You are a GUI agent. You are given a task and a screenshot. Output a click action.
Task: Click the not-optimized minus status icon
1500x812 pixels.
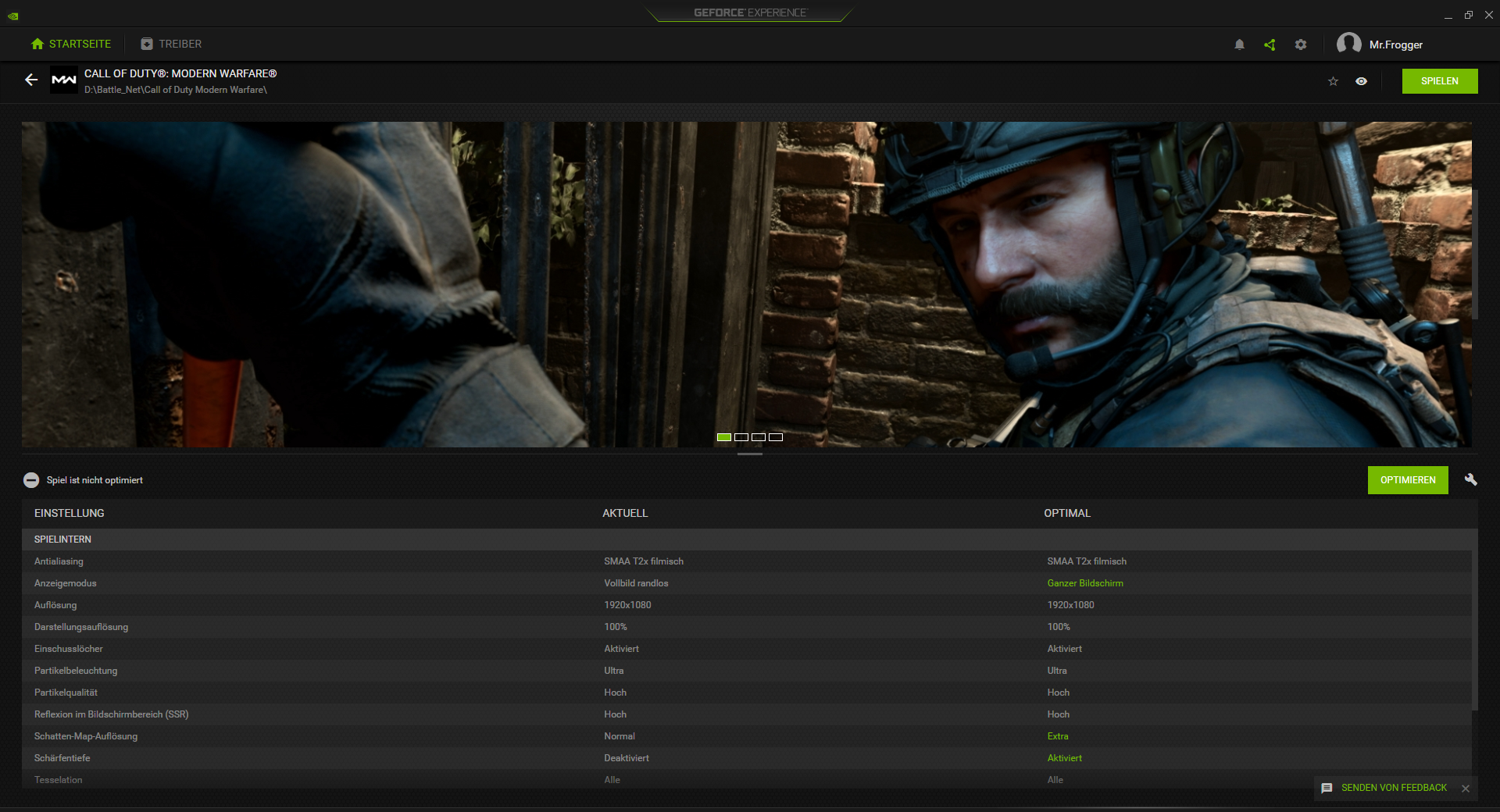31,480
